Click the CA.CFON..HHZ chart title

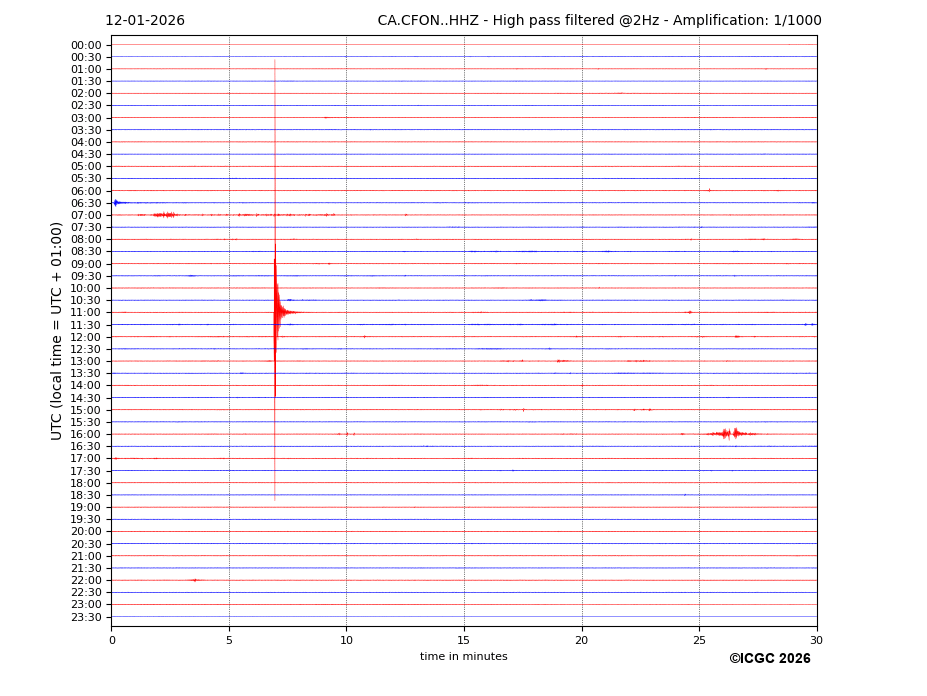[599, 21]
